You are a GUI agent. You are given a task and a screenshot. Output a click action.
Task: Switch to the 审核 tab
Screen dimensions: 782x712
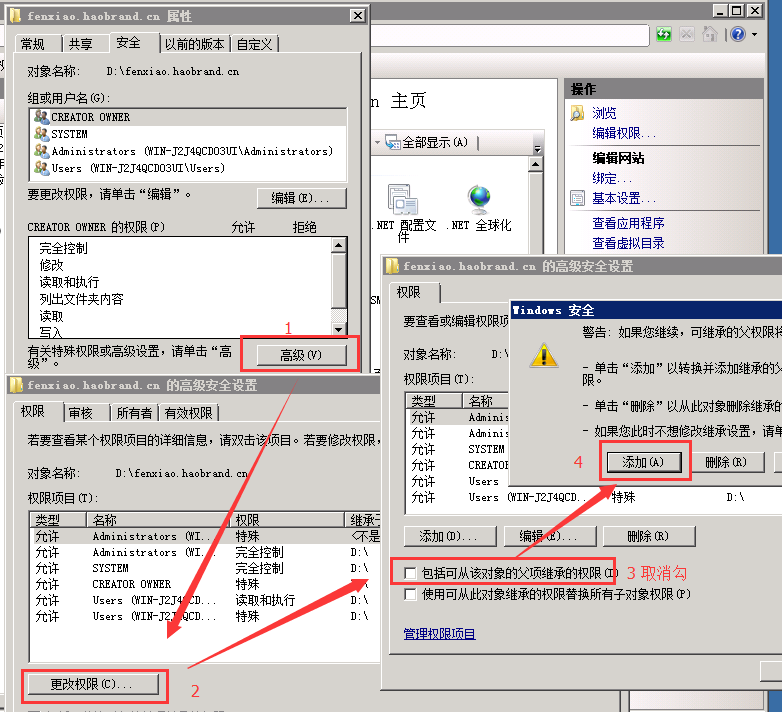pyautogui.click(x=81, y=413)
